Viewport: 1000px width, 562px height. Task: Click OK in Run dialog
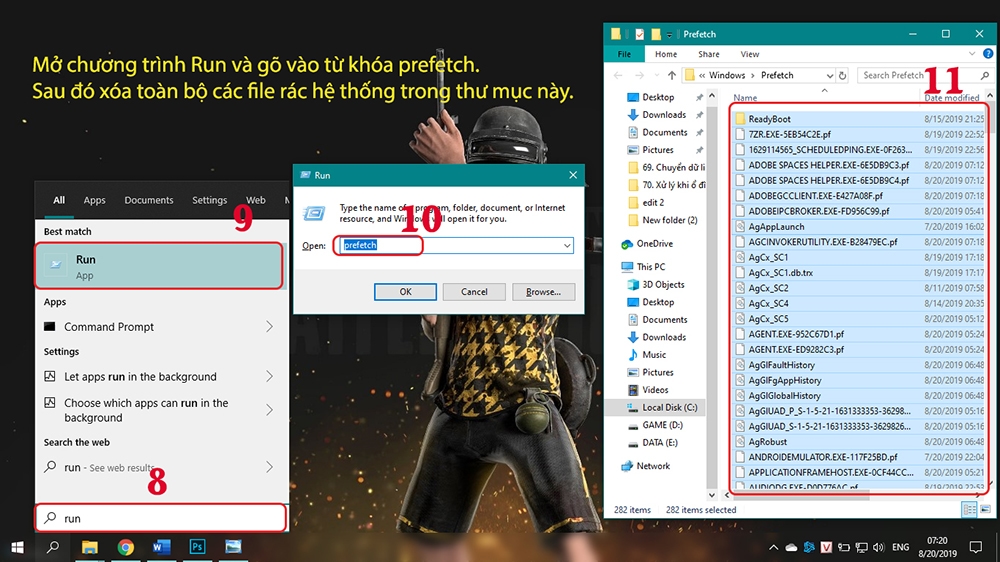(x=405, y=292)
